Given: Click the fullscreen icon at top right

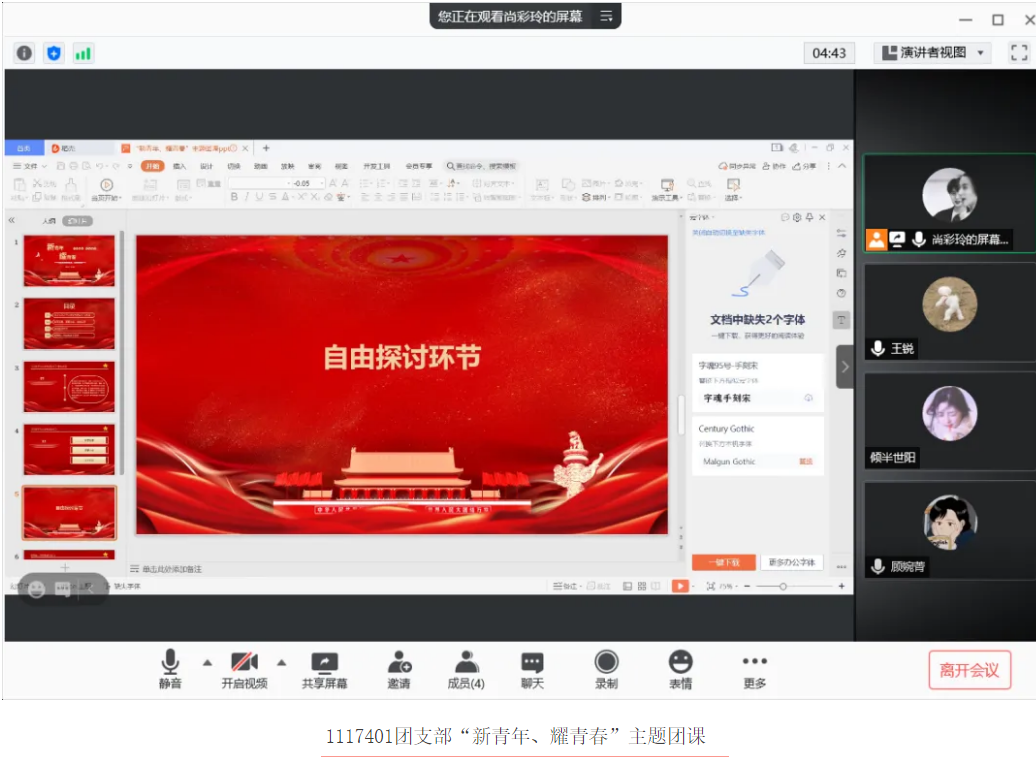Looking at the screenshot, I should pos(1018,53).
